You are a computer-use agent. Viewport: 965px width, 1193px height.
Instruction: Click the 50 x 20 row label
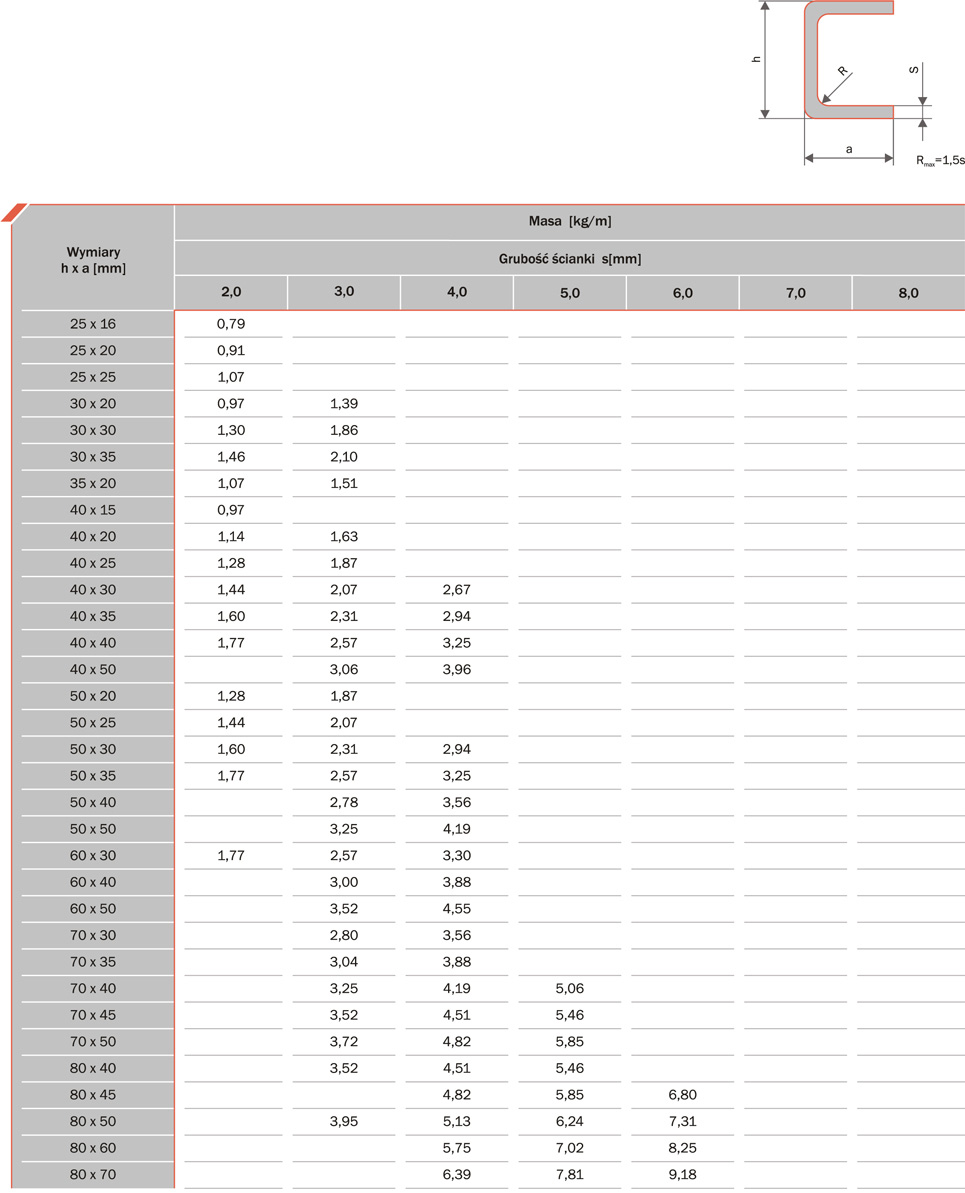[93, 696]
